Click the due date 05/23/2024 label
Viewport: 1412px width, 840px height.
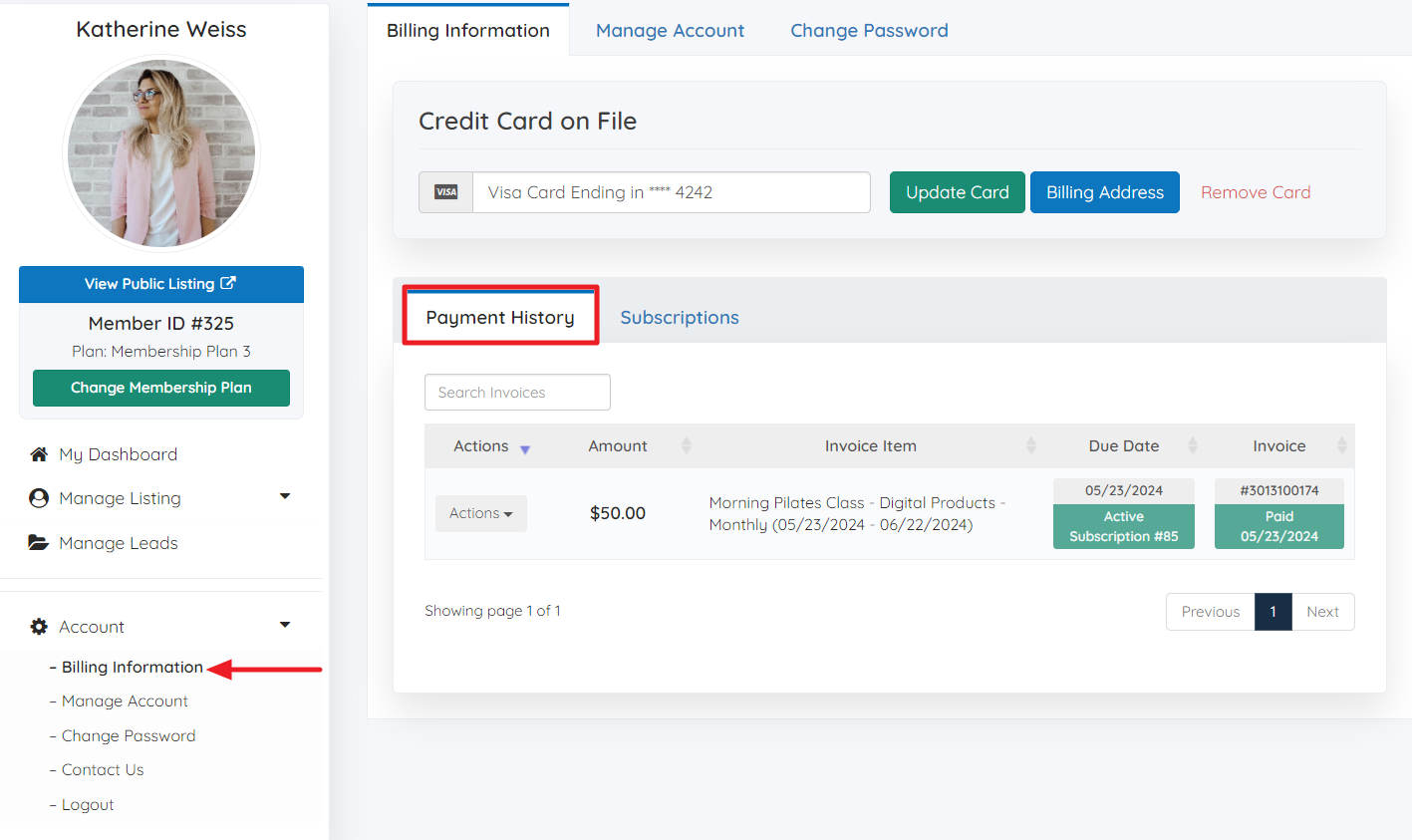(x=1124, y=490)
